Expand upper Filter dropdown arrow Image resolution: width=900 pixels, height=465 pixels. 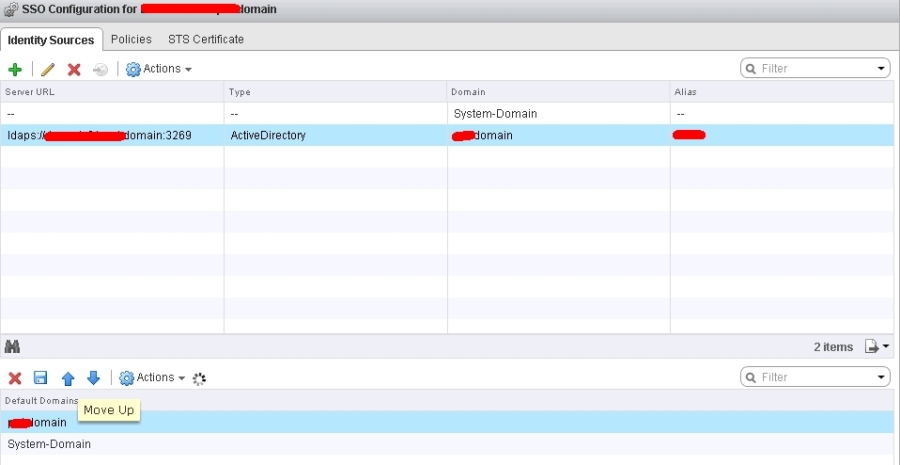pos(881,69)
